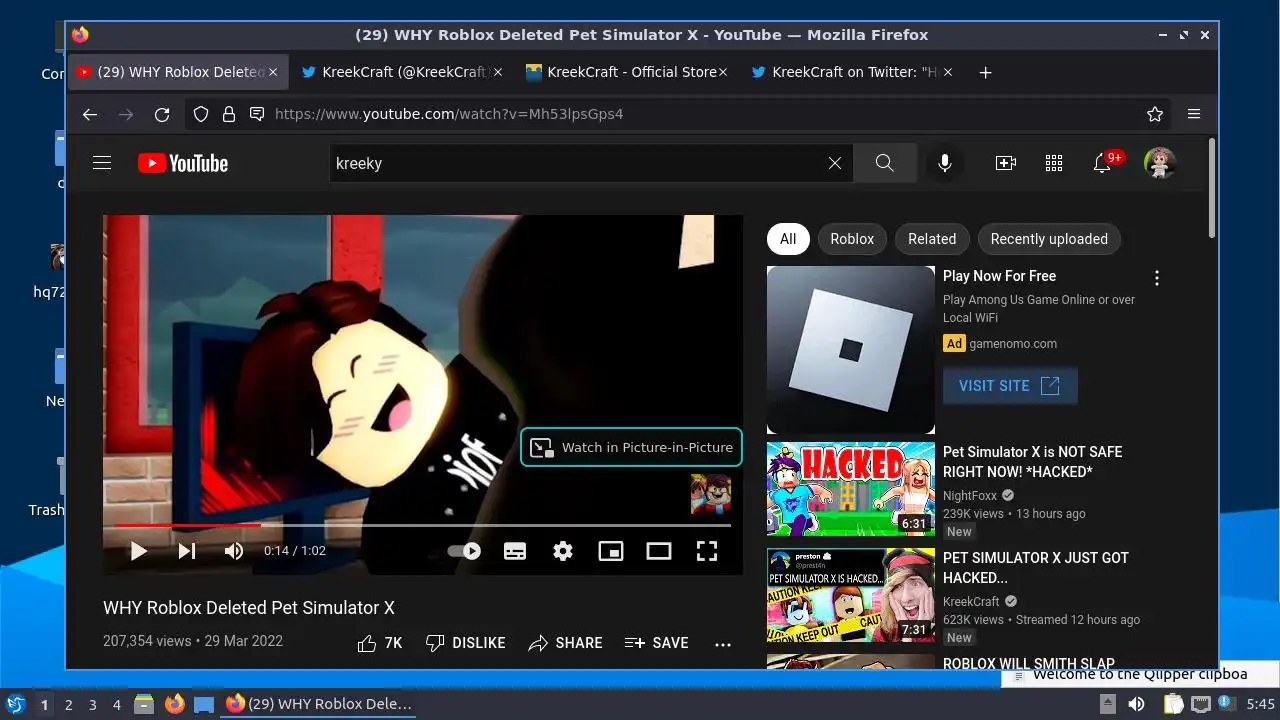Open the player settings gear
The width and height of the screenshot is (1280, 720).
[563, 551]
